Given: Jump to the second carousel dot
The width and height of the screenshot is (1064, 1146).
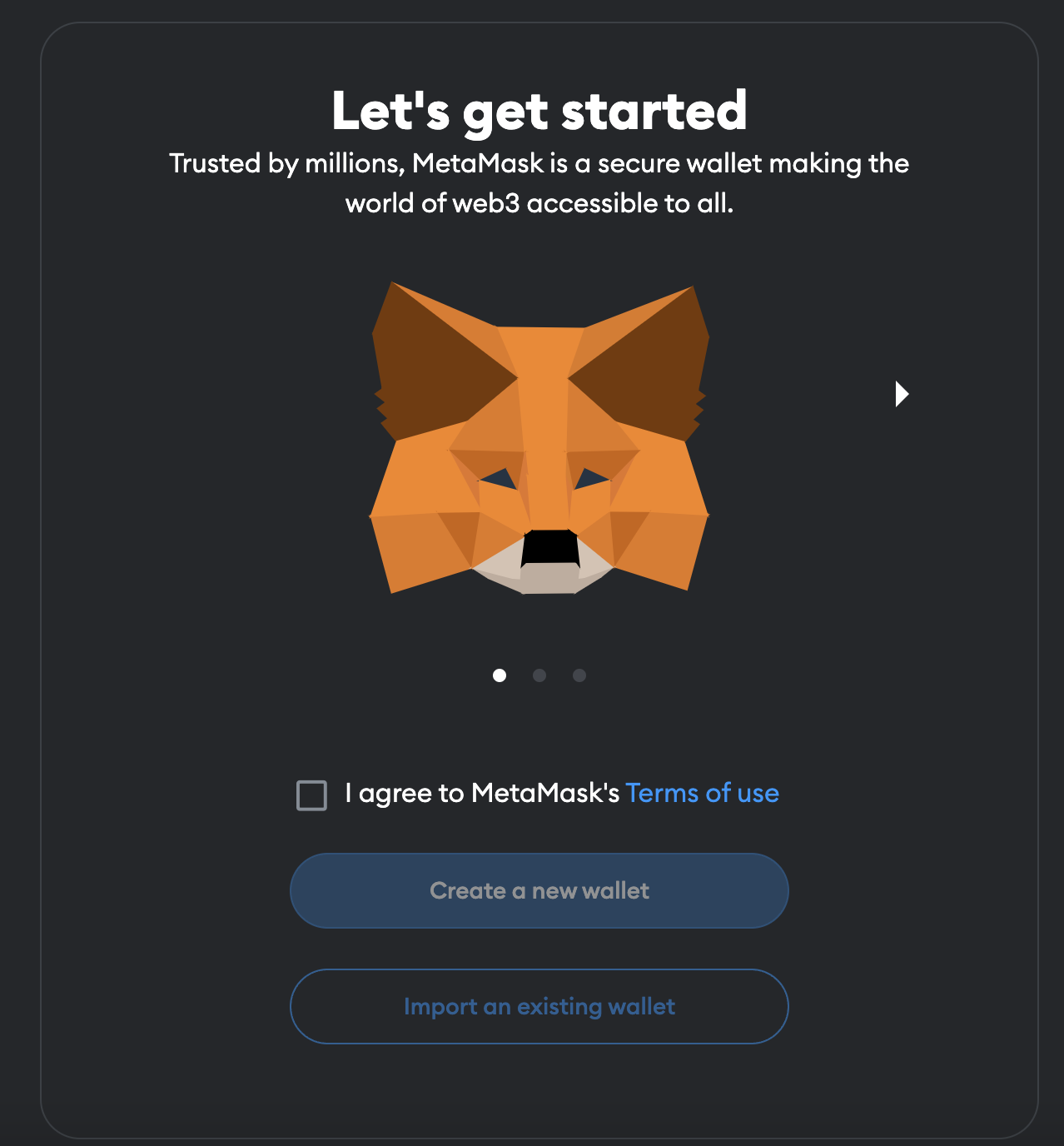Looking at the screenshot, I should (539, 675).
